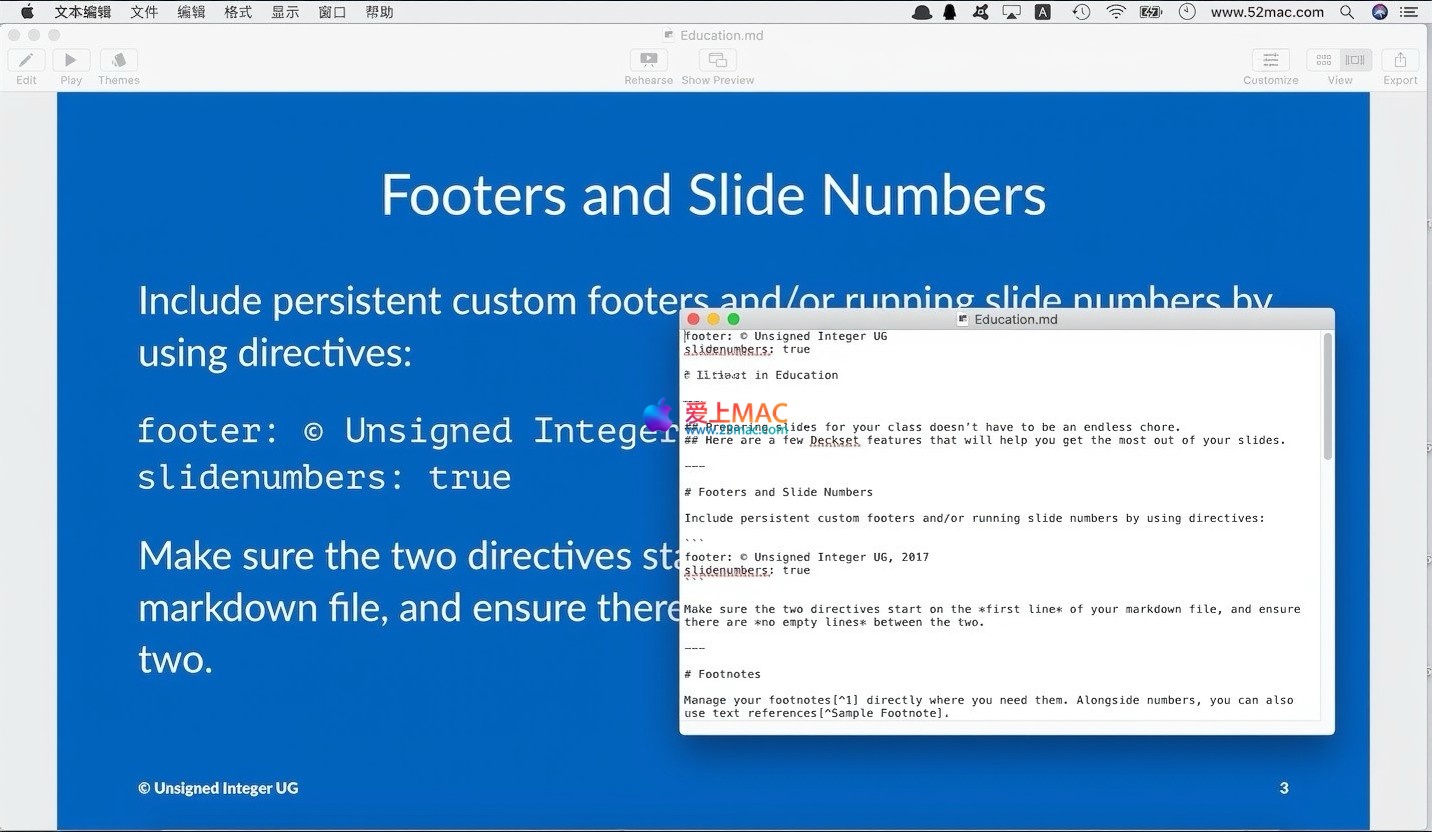Start the presentation with Play
The width and height of the screenshot is (1432, 832).
[x=71, y=61]
